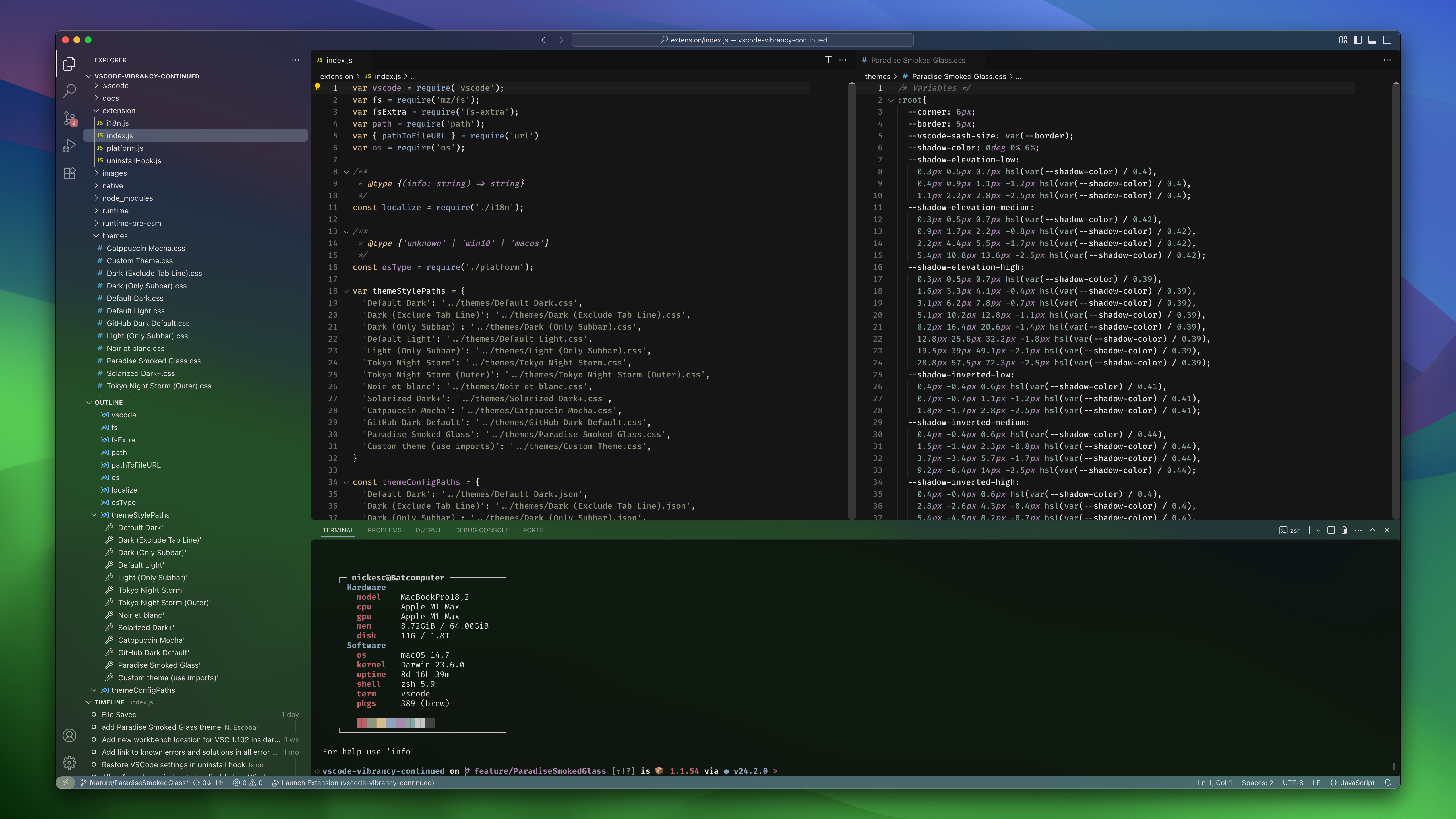
Task: Open the Search view in activity bar
Action: 69,90
